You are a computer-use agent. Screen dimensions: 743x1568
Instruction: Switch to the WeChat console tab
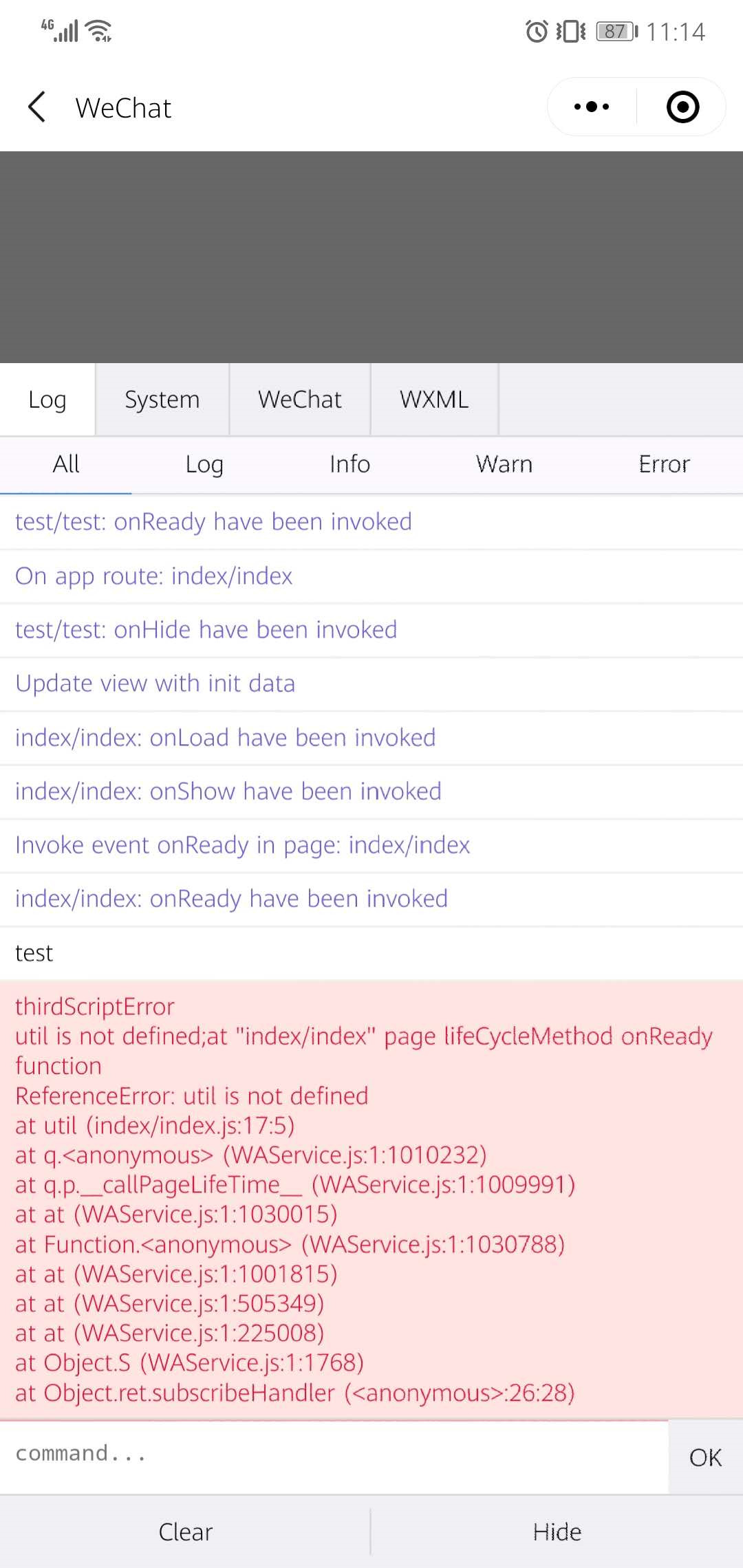300,400
